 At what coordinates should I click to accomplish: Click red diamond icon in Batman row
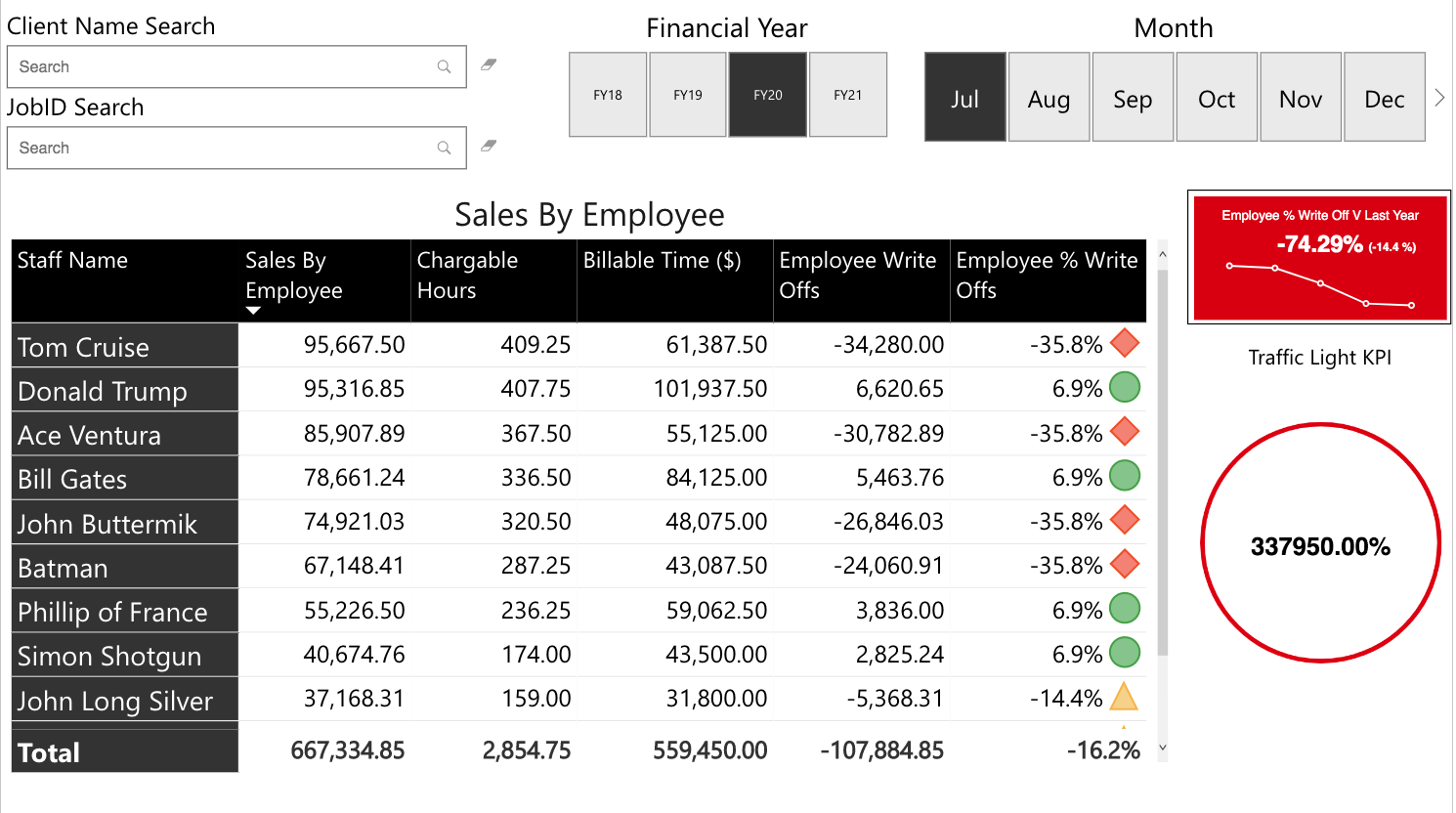pyautogui.click(x=1125, y=564)
